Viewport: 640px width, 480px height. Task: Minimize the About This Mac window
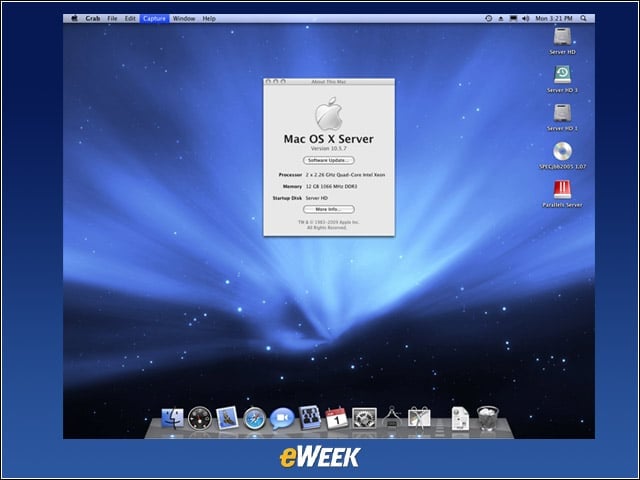276,82
